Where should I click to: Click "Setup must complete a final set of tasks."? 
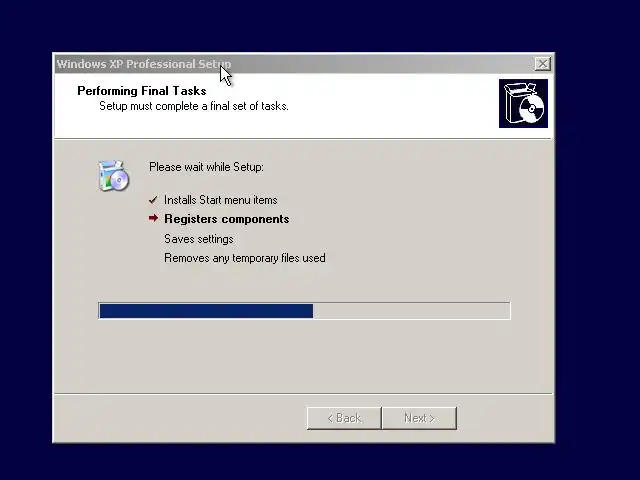(194, 106)
